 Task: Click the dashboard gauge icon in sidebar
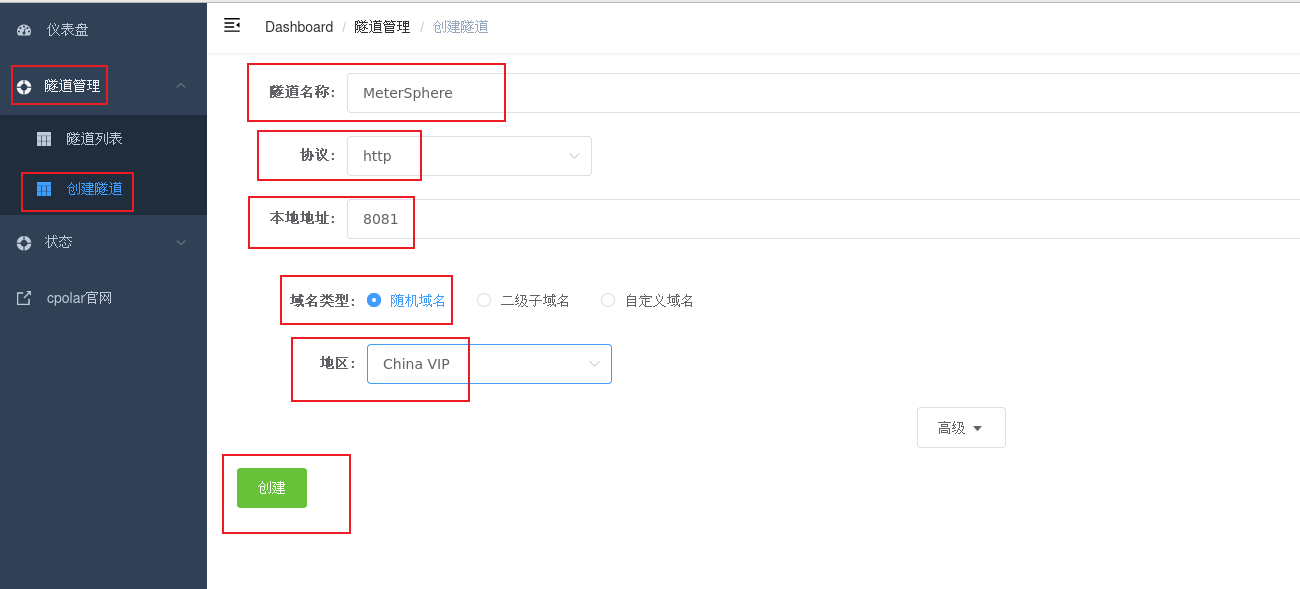click(24, 30)
